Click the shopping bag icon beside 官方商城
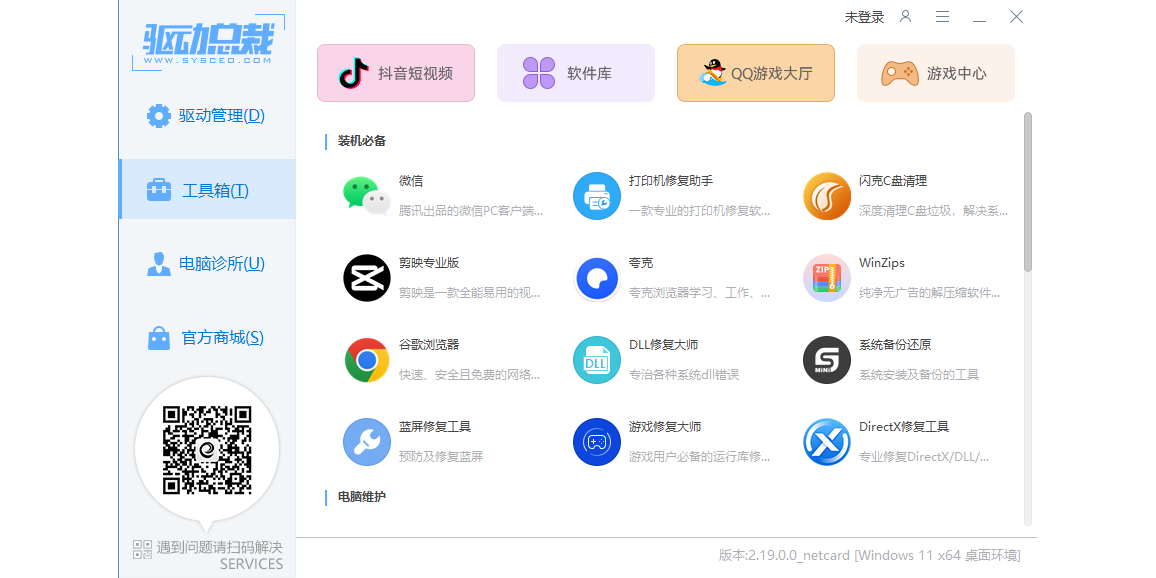This screenshot has height=578, width=1156. click(x=159, y=338)
